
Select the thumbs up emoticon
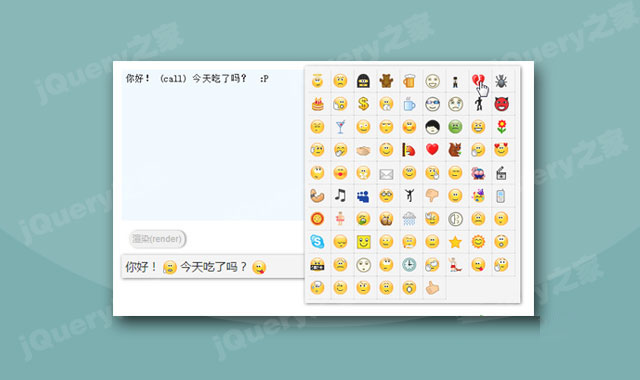tap(432, 288)
